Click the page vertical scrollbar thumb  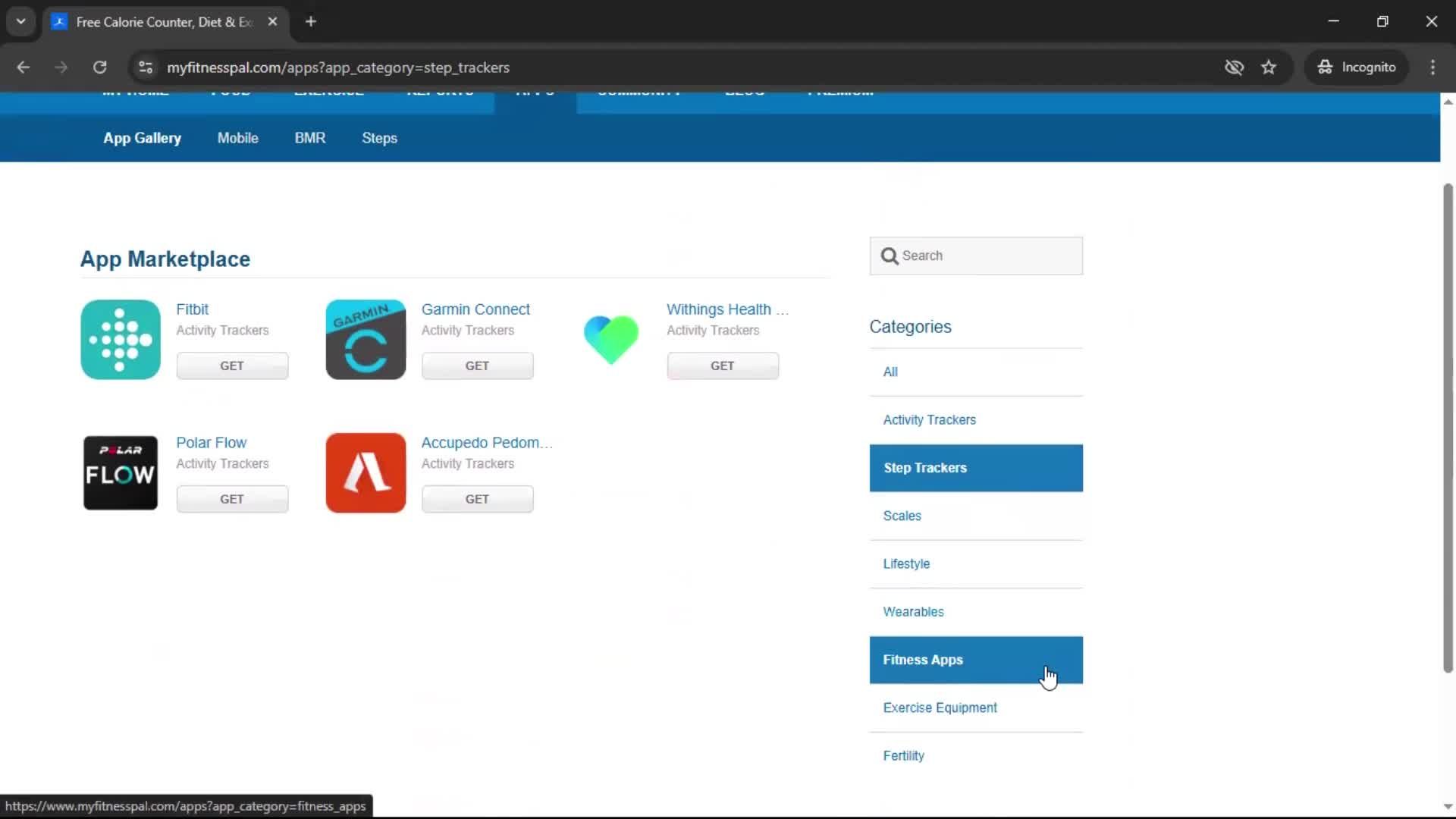tap(1448, 428)
